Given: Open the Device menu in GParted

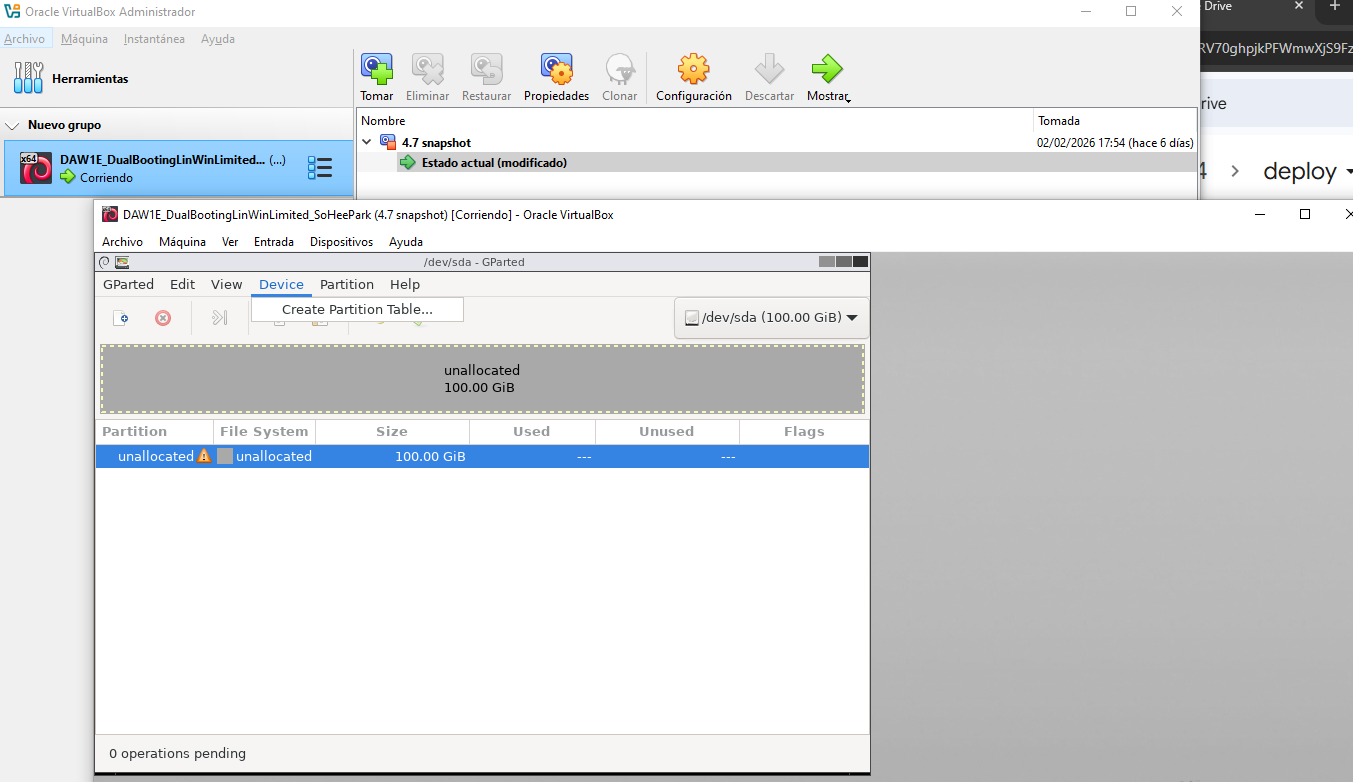Looking at the screenshot, I should tap(281, 285).
